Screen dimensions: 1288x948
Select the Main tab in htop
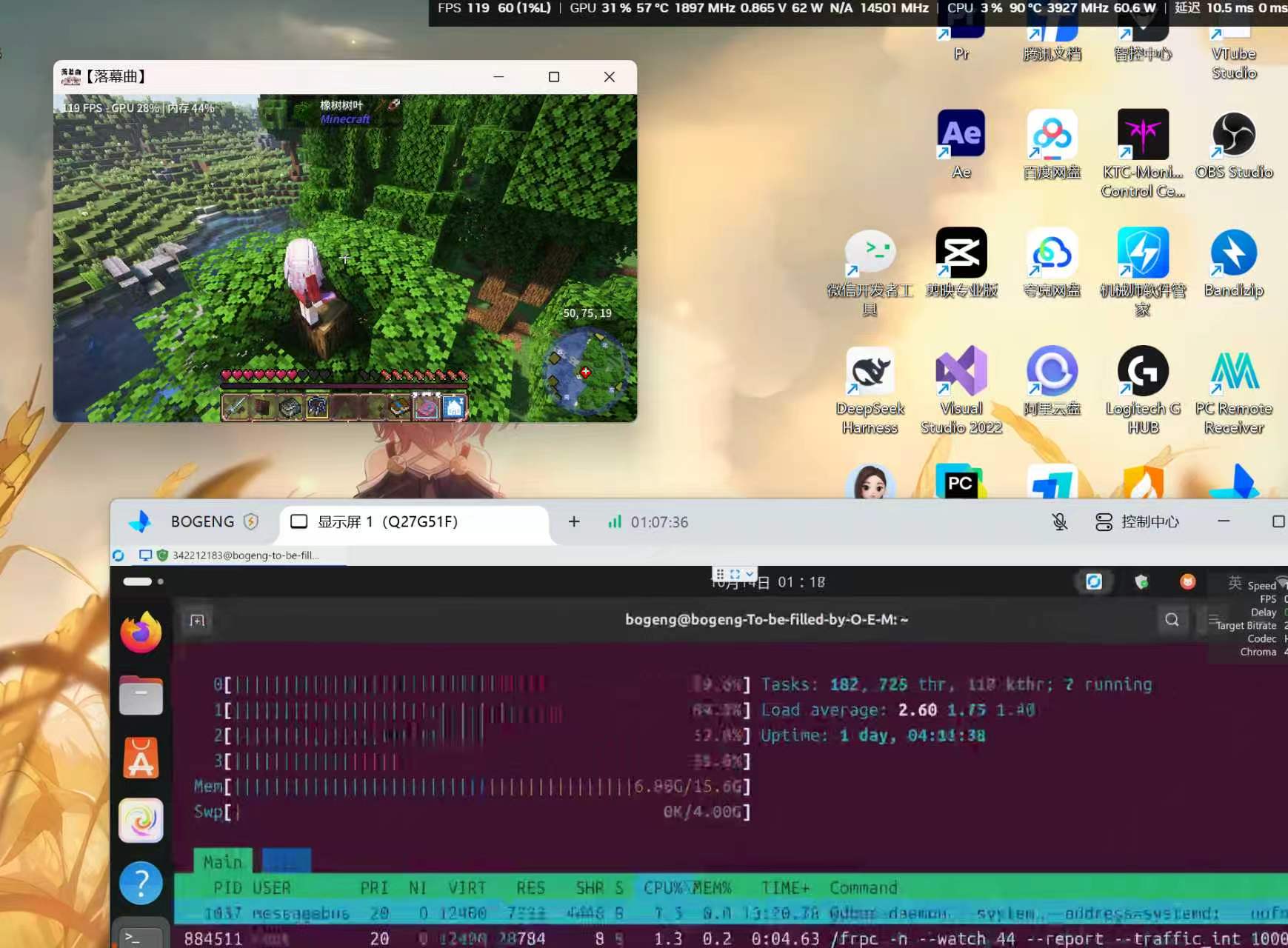coord(222,861)
